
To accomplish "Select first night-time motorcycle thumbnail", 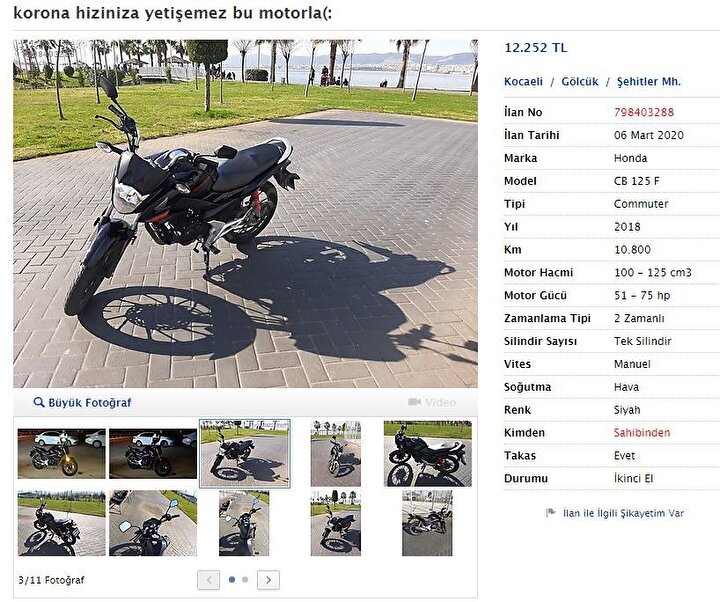I will click(62, 454).
